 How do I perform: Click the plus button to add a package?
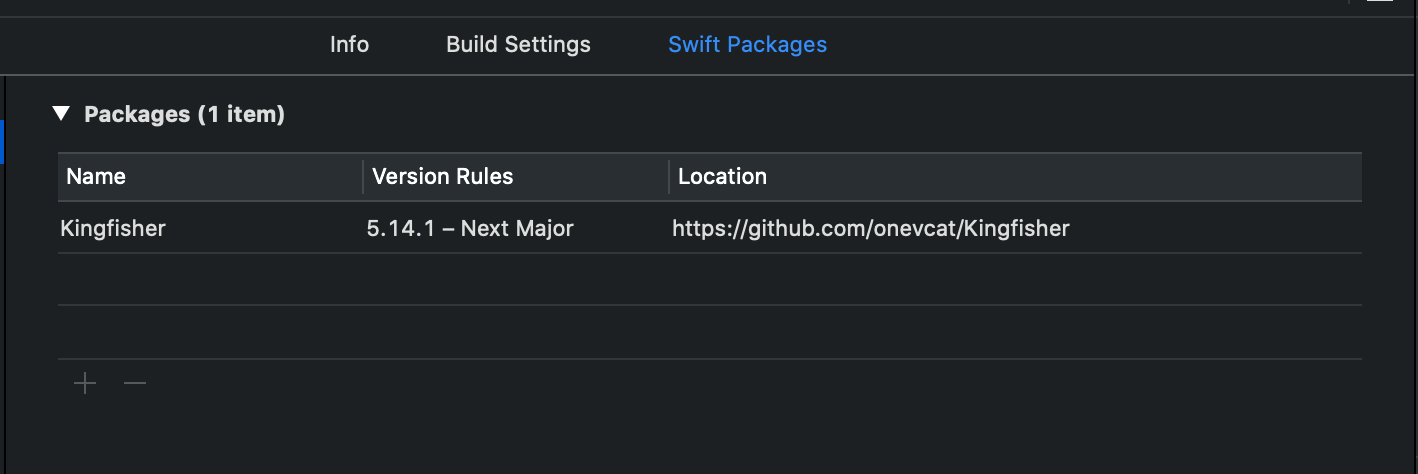point(85,383)
